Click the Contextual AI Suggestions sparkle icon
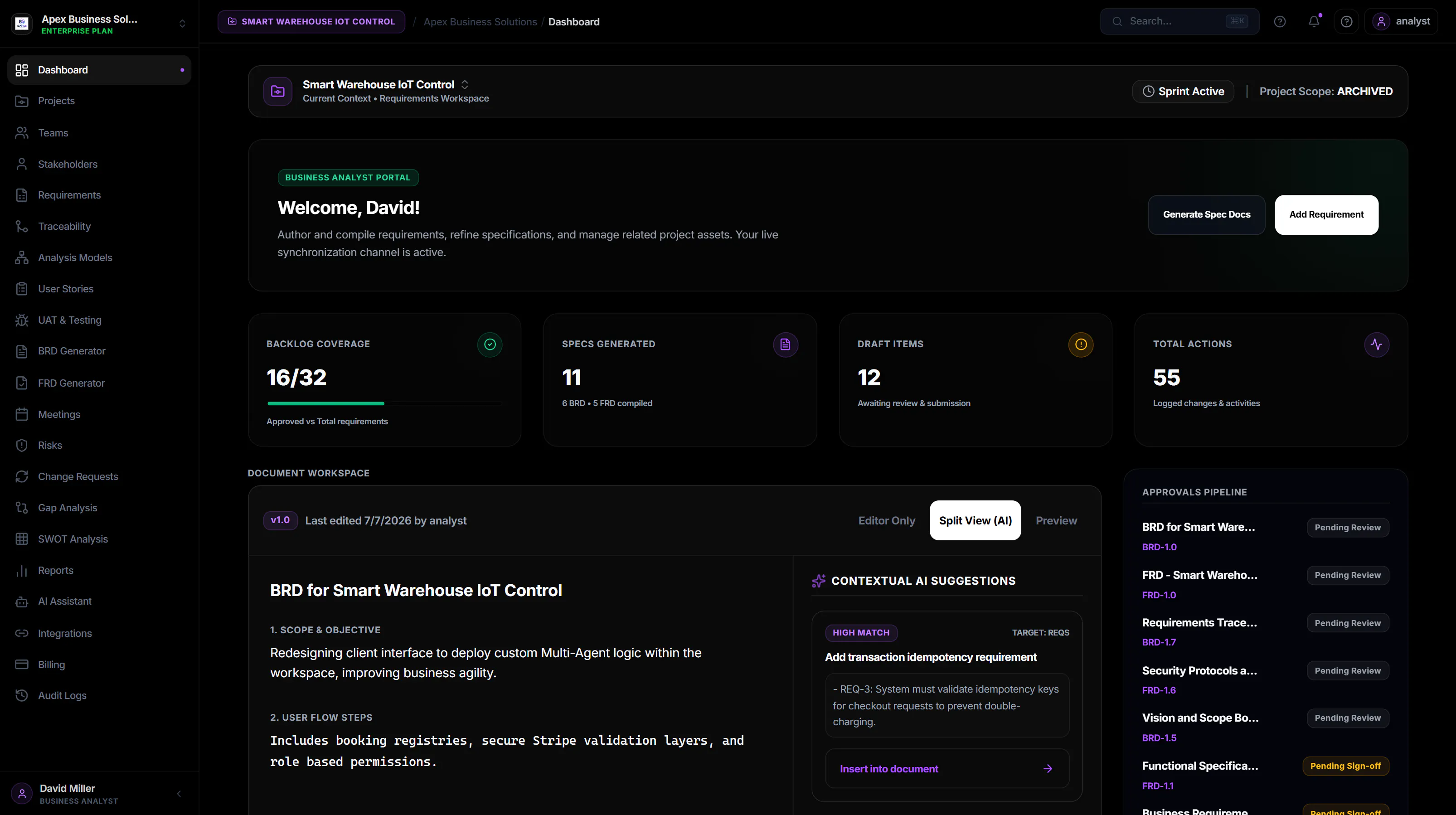Screen dimensions: 1456x815 (x=819, y=581)
